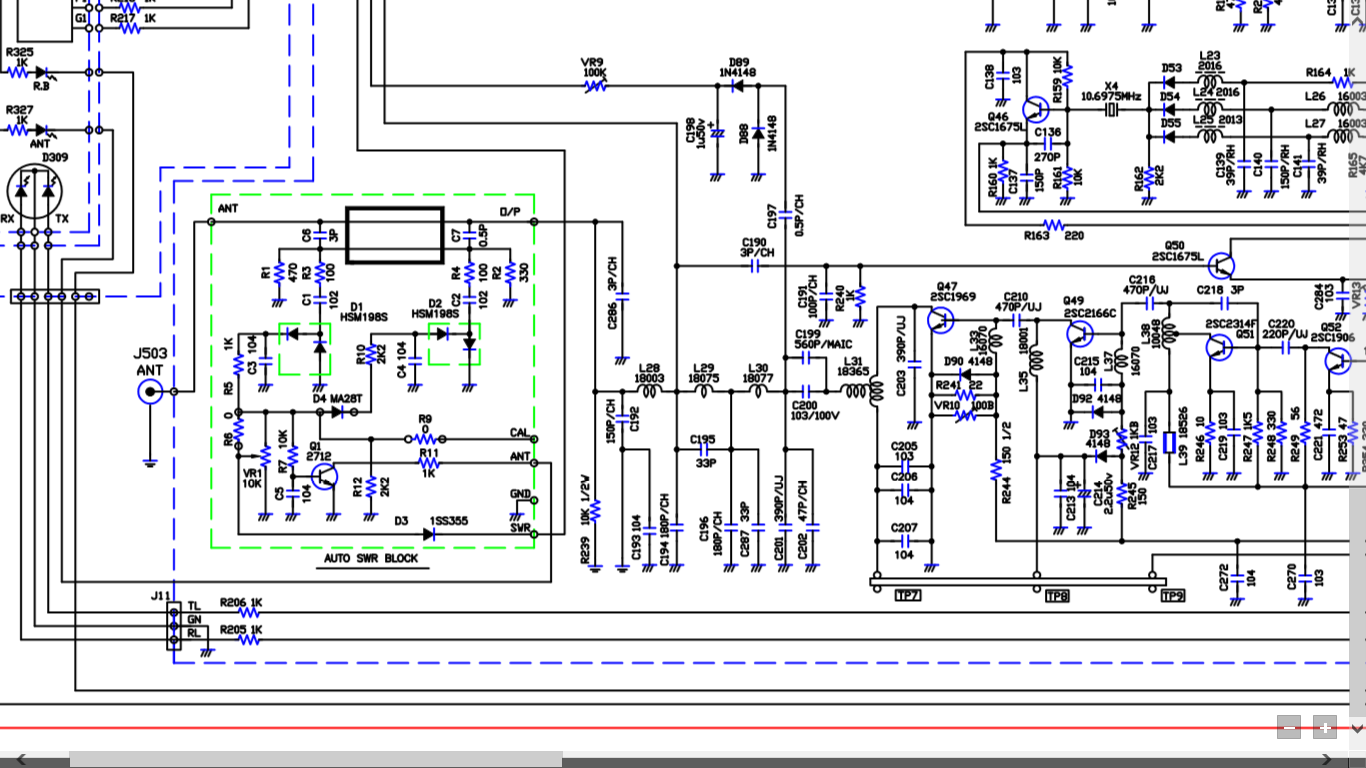Click the zoom in plus button
This screenshot has width=1366, height=768.
pyautogui.click(x=1325, y=727)
